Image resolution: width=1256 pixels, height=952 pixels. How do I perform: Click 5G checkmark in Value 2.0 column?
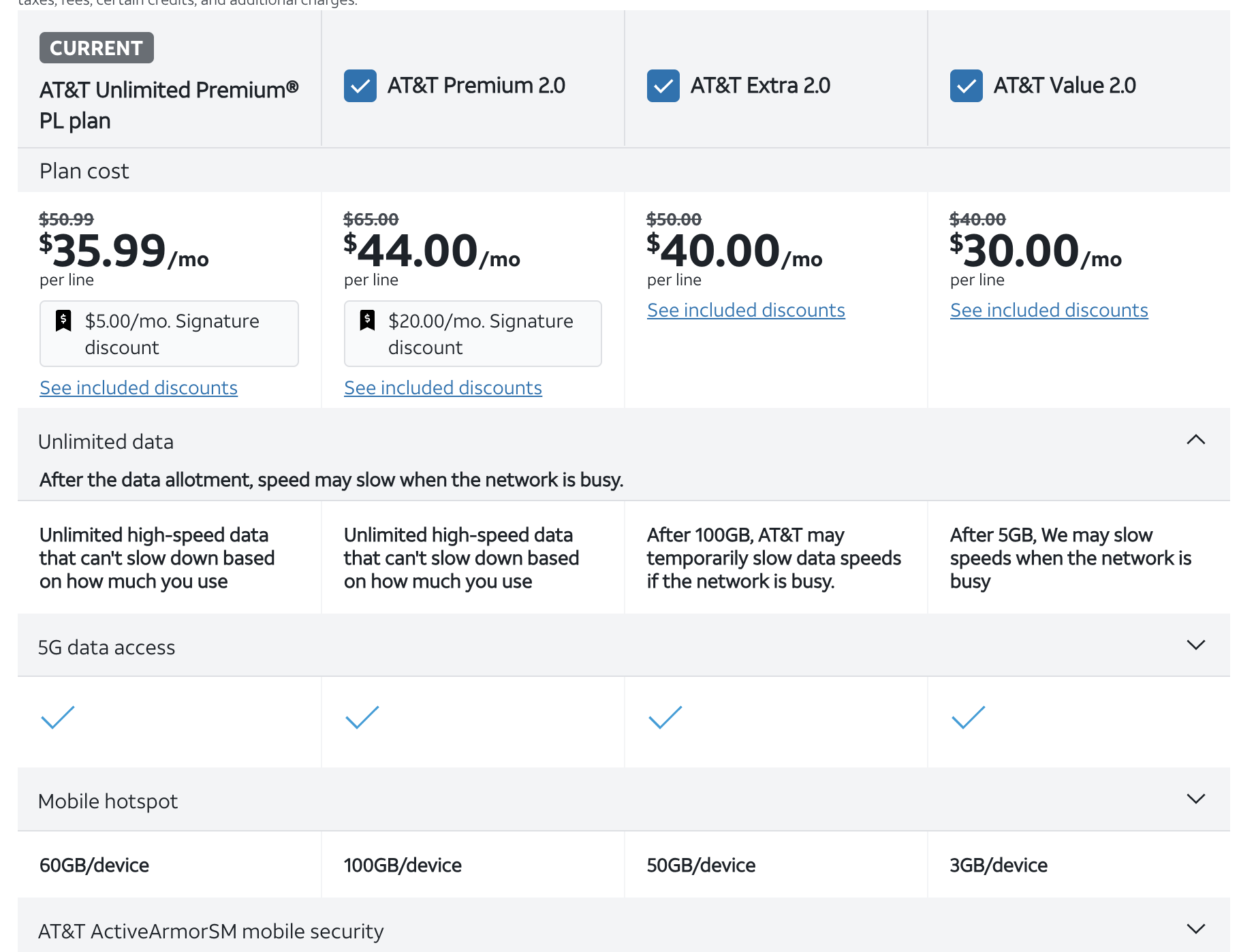coord(968,717)
